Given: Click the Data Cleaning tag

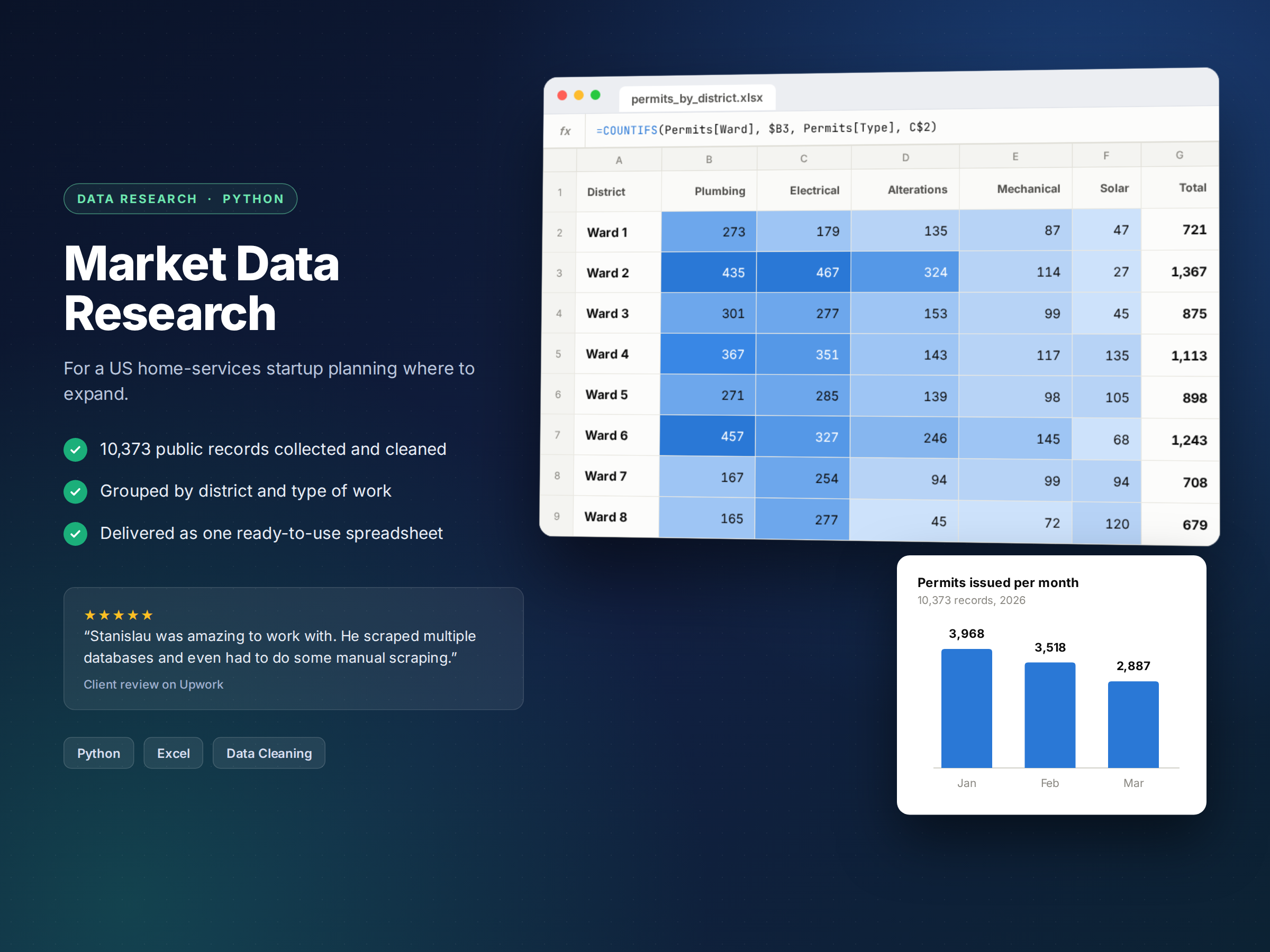Looking at the screenshot, I should (269, 753).
